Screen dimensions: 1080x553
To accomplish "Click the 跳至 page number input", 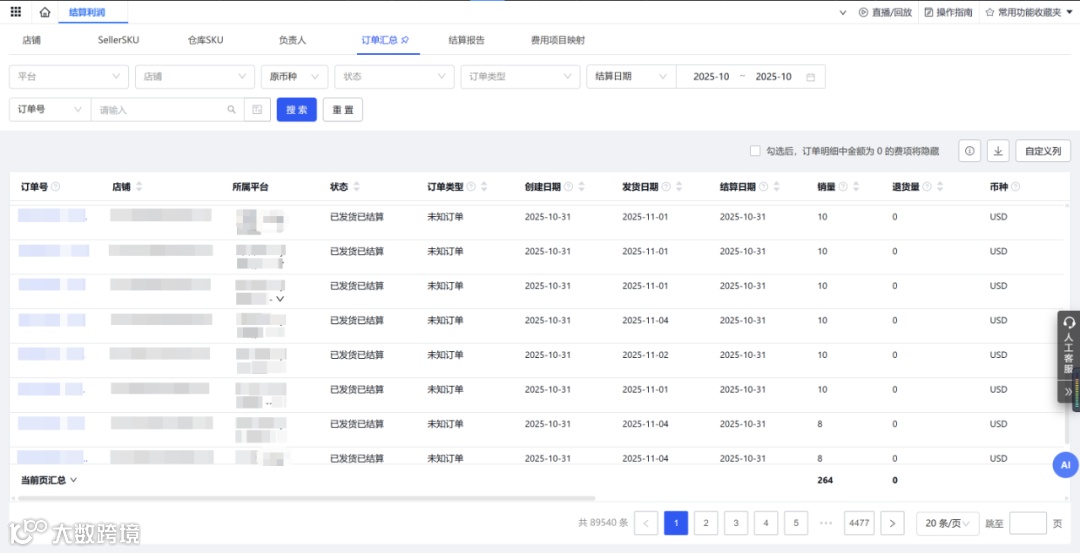I will point(1028,523).
